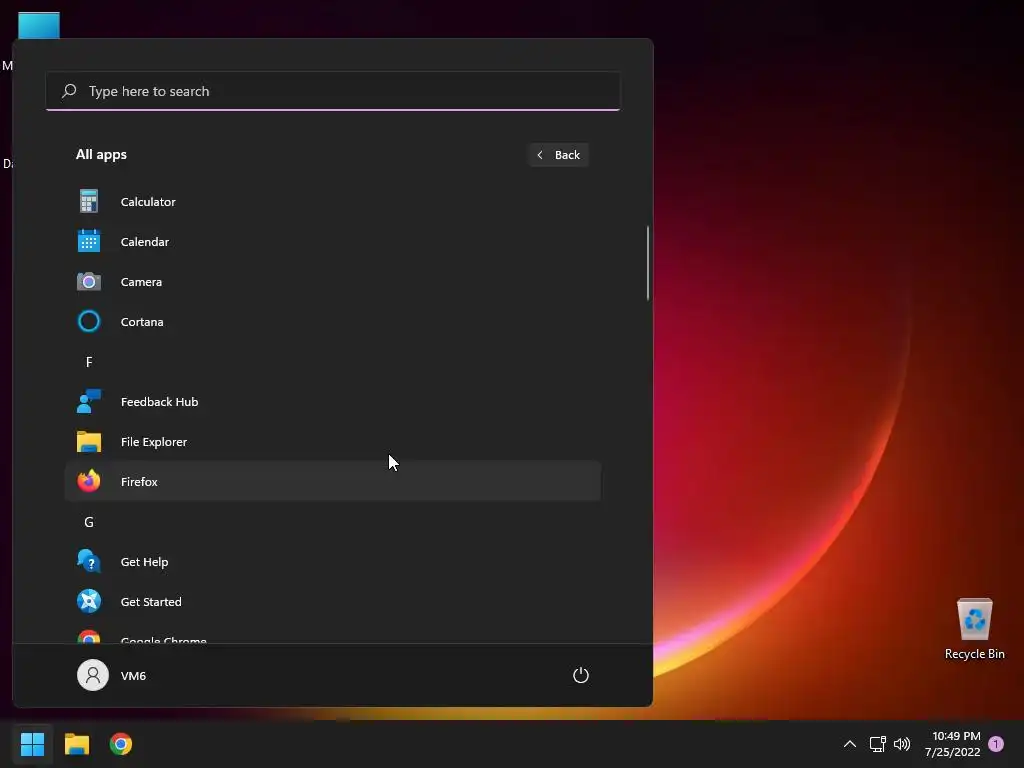Open Google Chrome from the taskbar
This screenshot has height=768, width=1024.
121,744
